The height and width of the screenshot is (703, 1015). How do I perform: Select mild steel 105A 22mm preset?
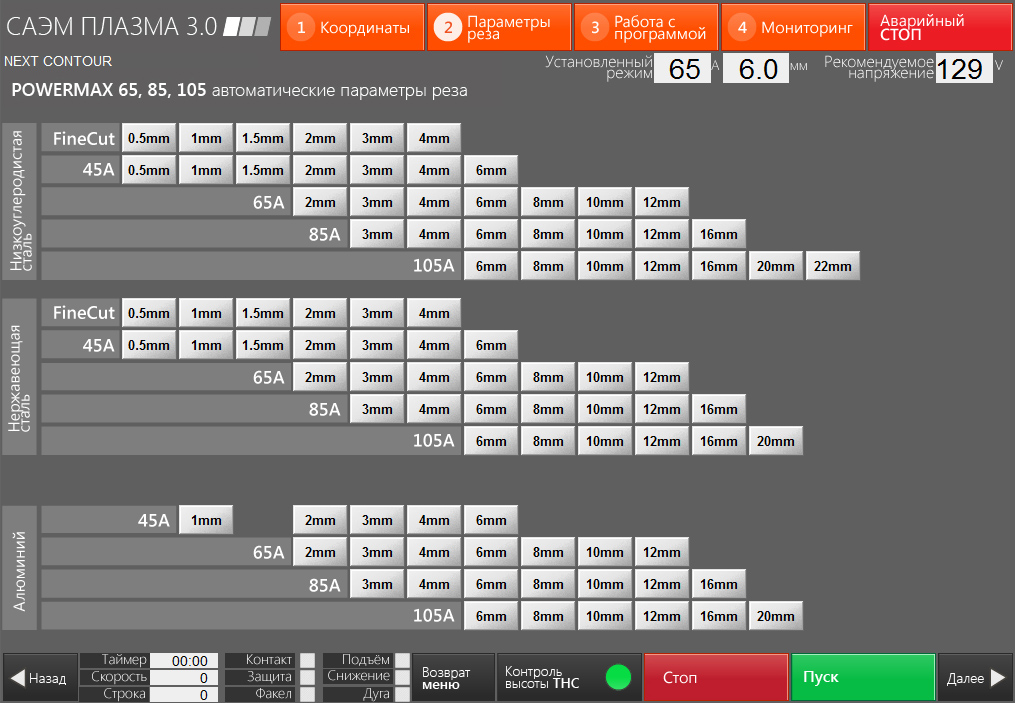tap(832, 266)
